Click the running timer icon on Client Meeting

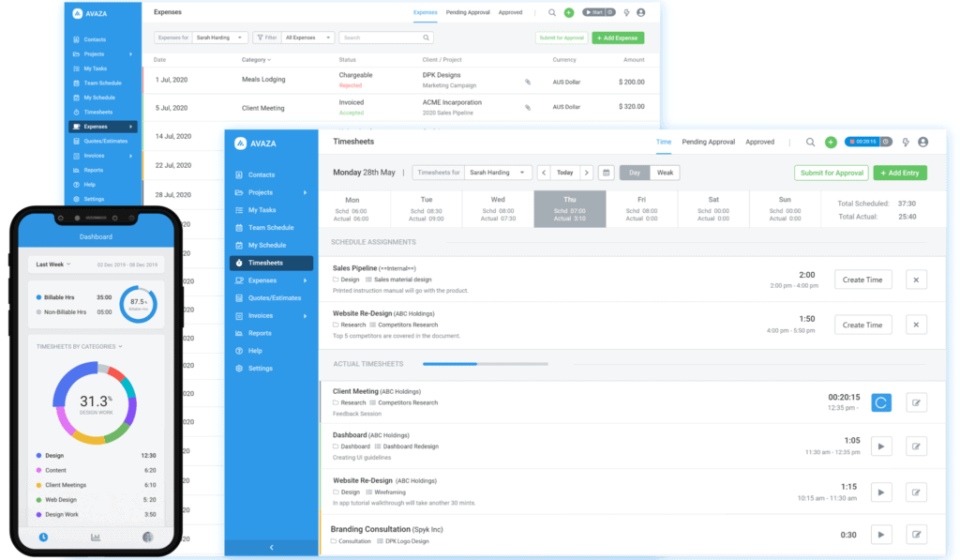[x=881, y=402]
